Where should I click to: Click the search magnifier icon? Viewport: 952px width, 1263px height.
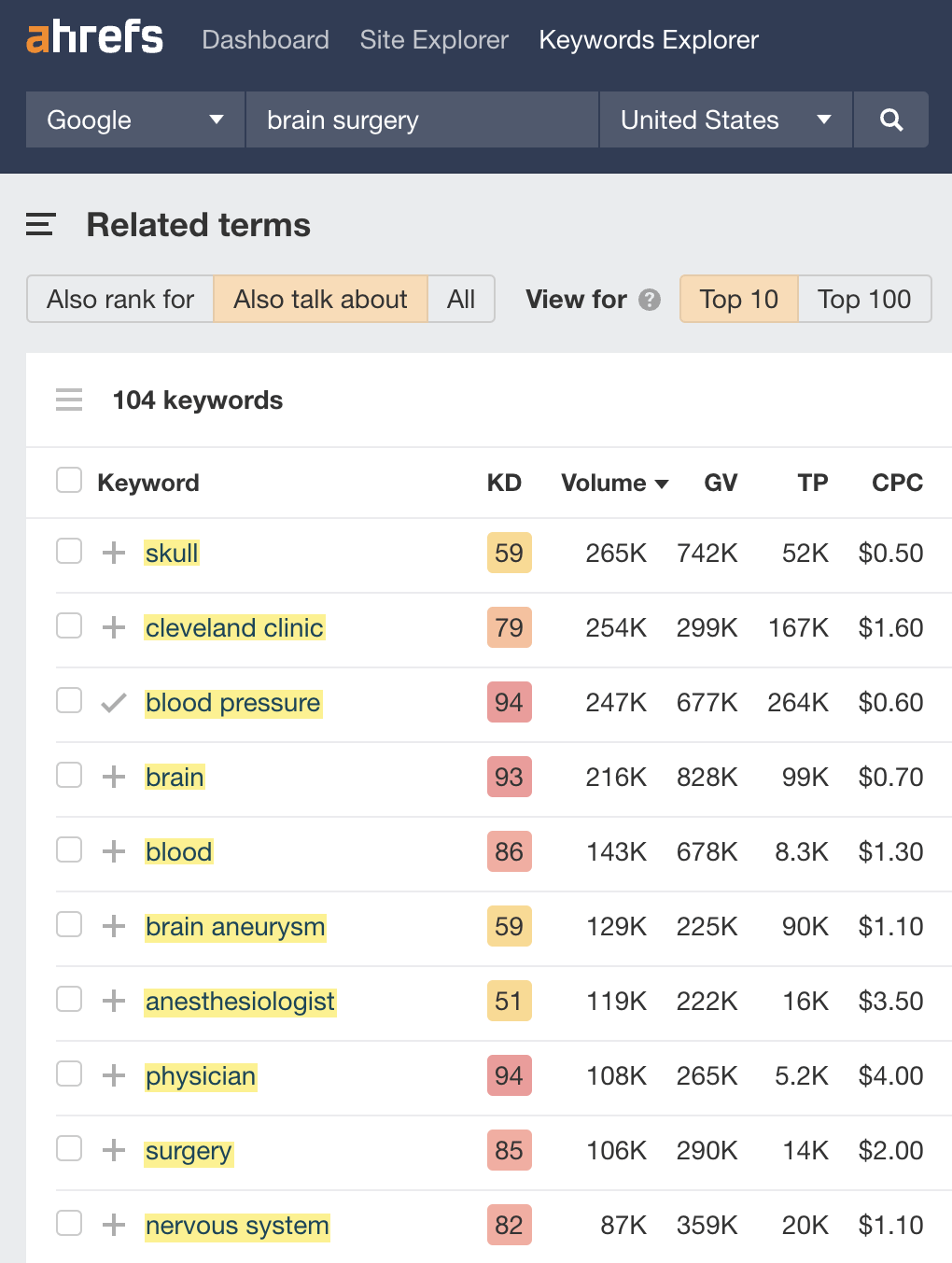pyautogui.click(x=890, y=119)
